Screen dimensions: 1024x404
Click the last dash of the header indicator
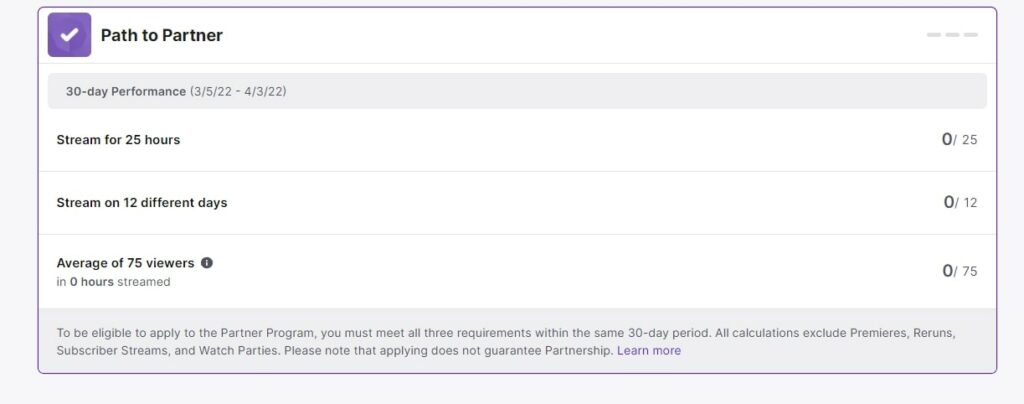tap(971, 35)
